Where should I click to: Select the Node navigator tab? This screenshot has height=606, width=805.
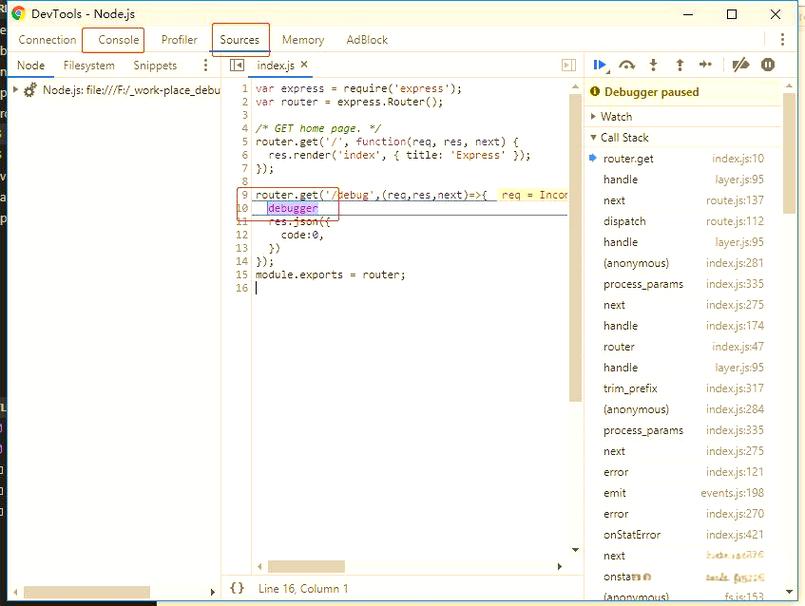pyautogui.click(x=31, y=65)
